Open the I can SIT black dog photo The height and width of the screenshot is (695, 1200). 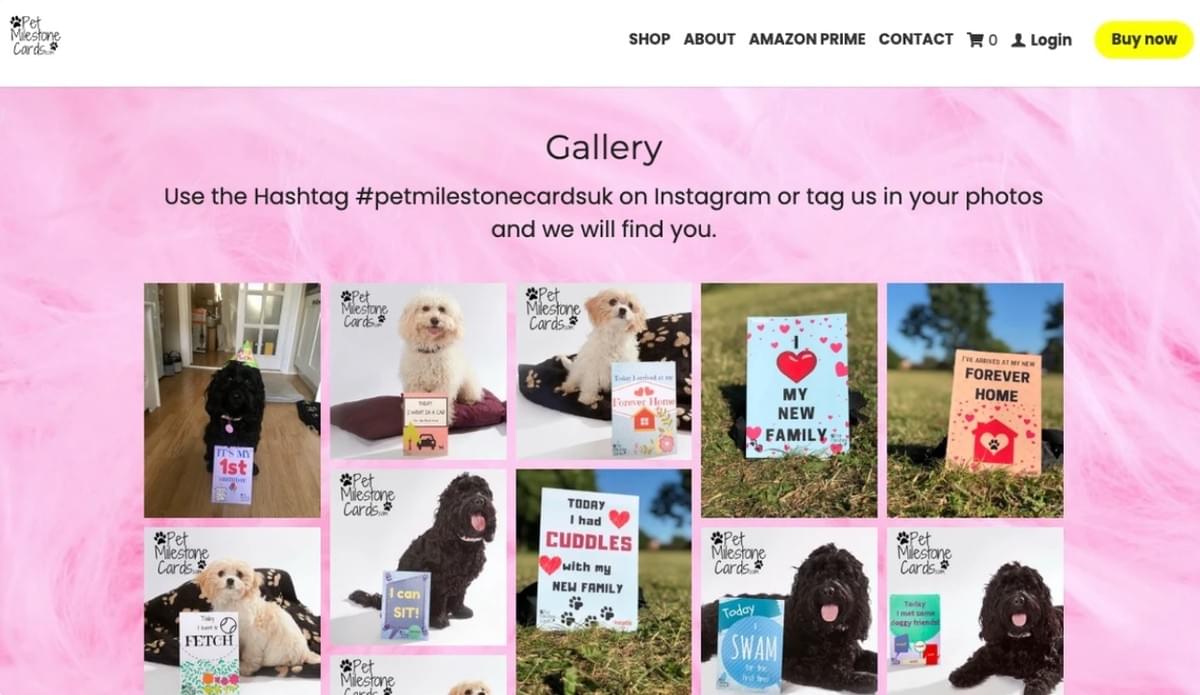[418, 557]
